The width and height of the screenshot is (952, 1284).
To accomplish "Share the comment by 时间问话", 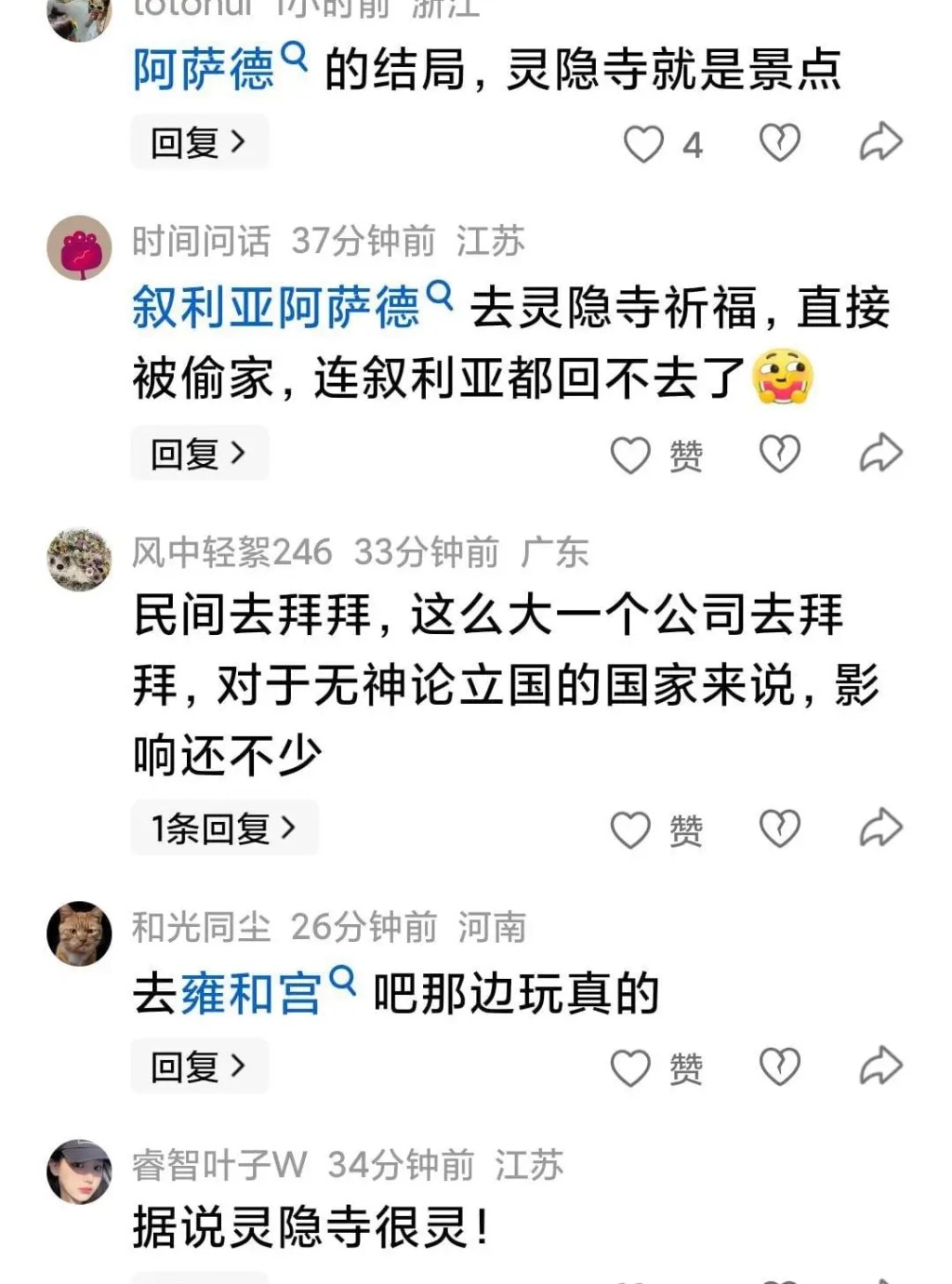I will click(880, 453).
